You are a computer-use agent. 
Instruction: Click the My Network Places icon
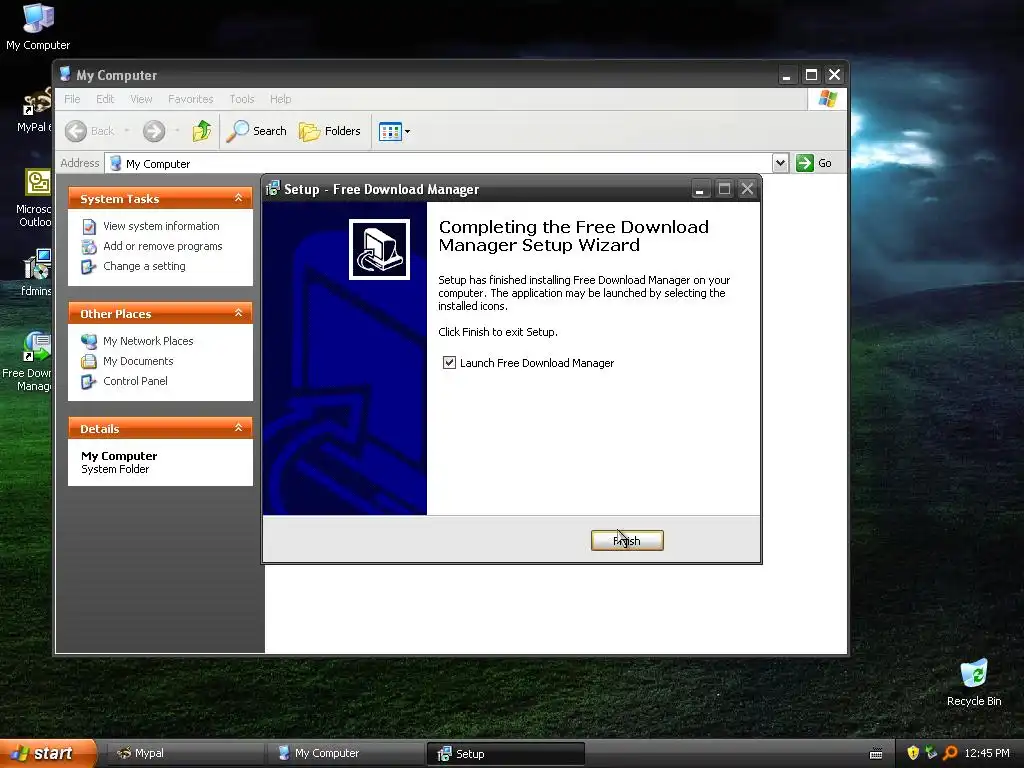[x=89, y=342]
